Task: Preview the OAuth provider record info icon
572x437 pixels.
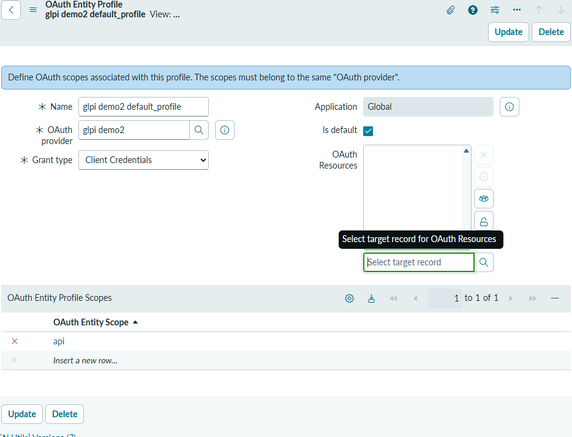Action: [225, 130]
